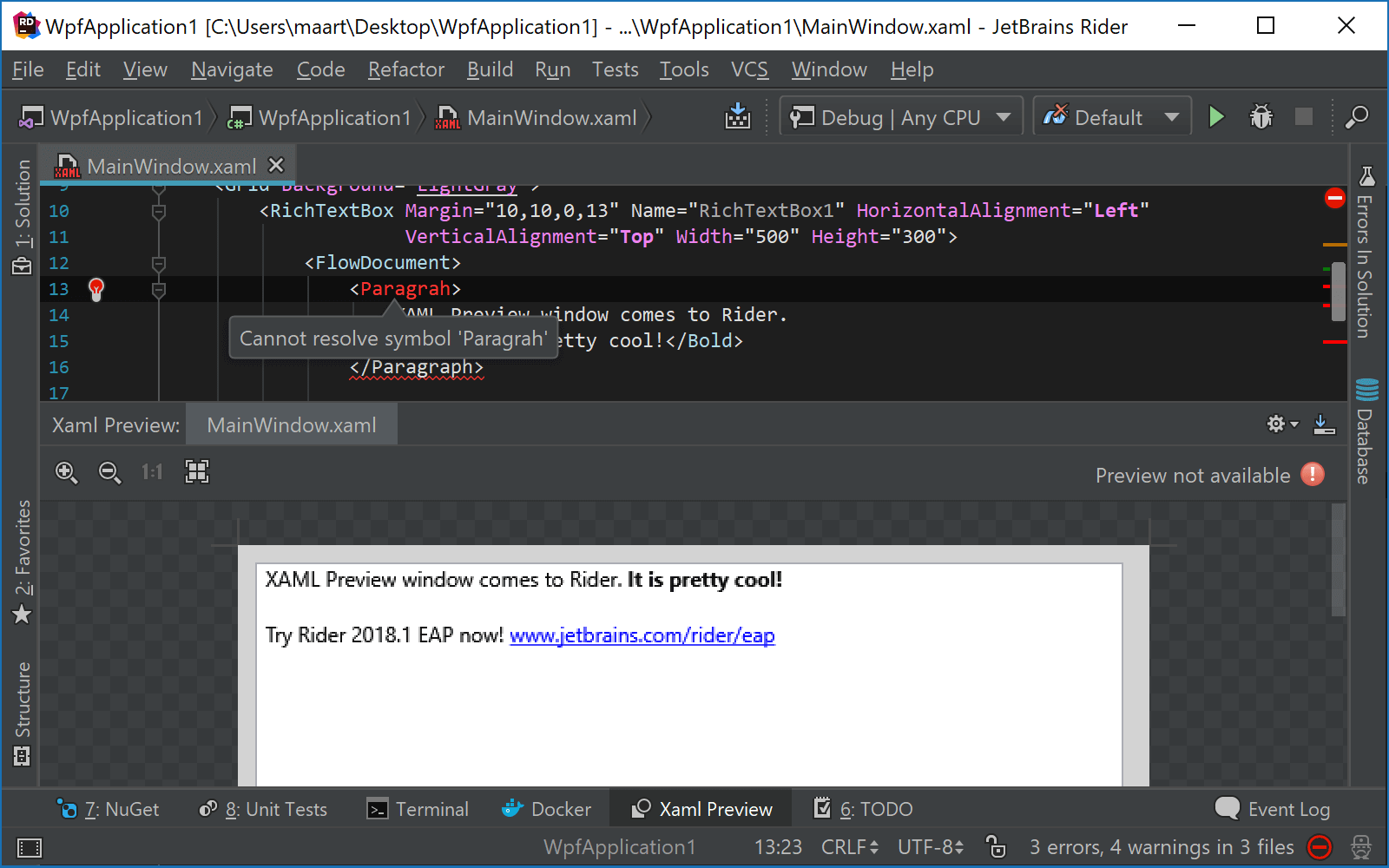This screenshot has width=1389, height=868.
Task: Click the editor vertical scrollbar thumb
Action: (x=1339, y=291)
